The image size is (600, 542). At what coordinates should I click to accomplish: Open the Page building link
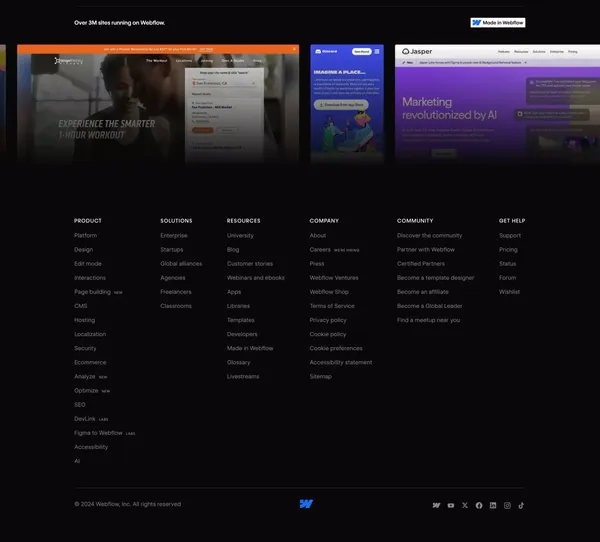92,292
